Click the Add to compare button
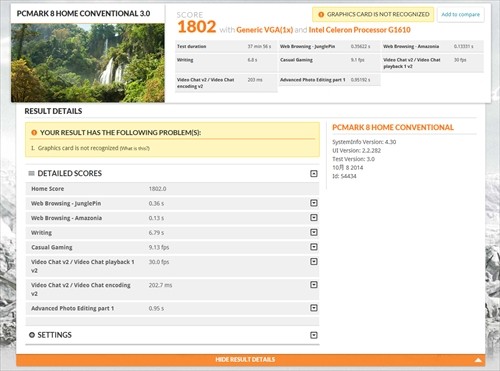The height and width of the screenshot is (371, 500). [x=460, y=14]
